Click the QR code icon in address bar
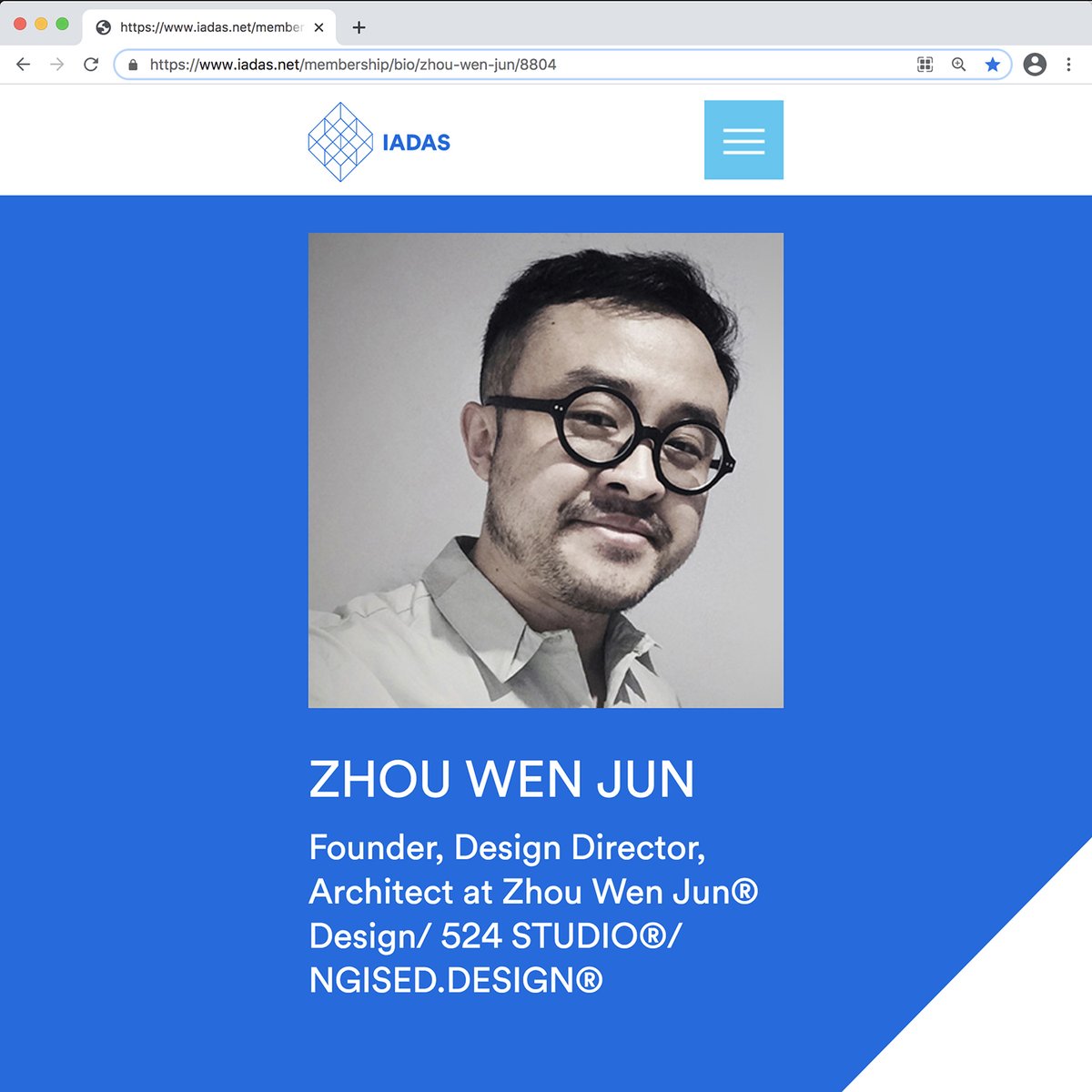The height and width of the screenshot is (1092, 1092). (925, 65)
